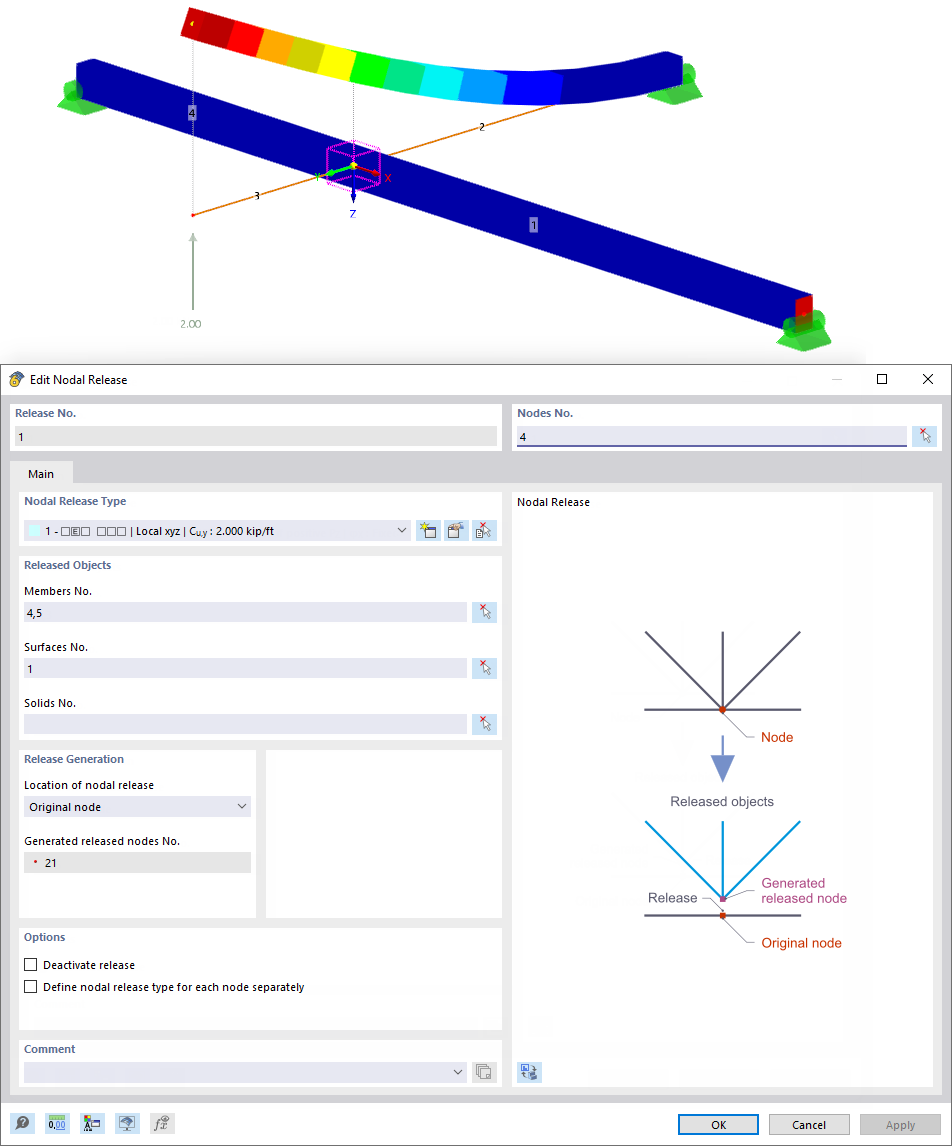Image resolution: width=952 pixels, height=1146 pixels.
Task: Select nodes graphically for Nodes No. field
Action: pos(925,435)
